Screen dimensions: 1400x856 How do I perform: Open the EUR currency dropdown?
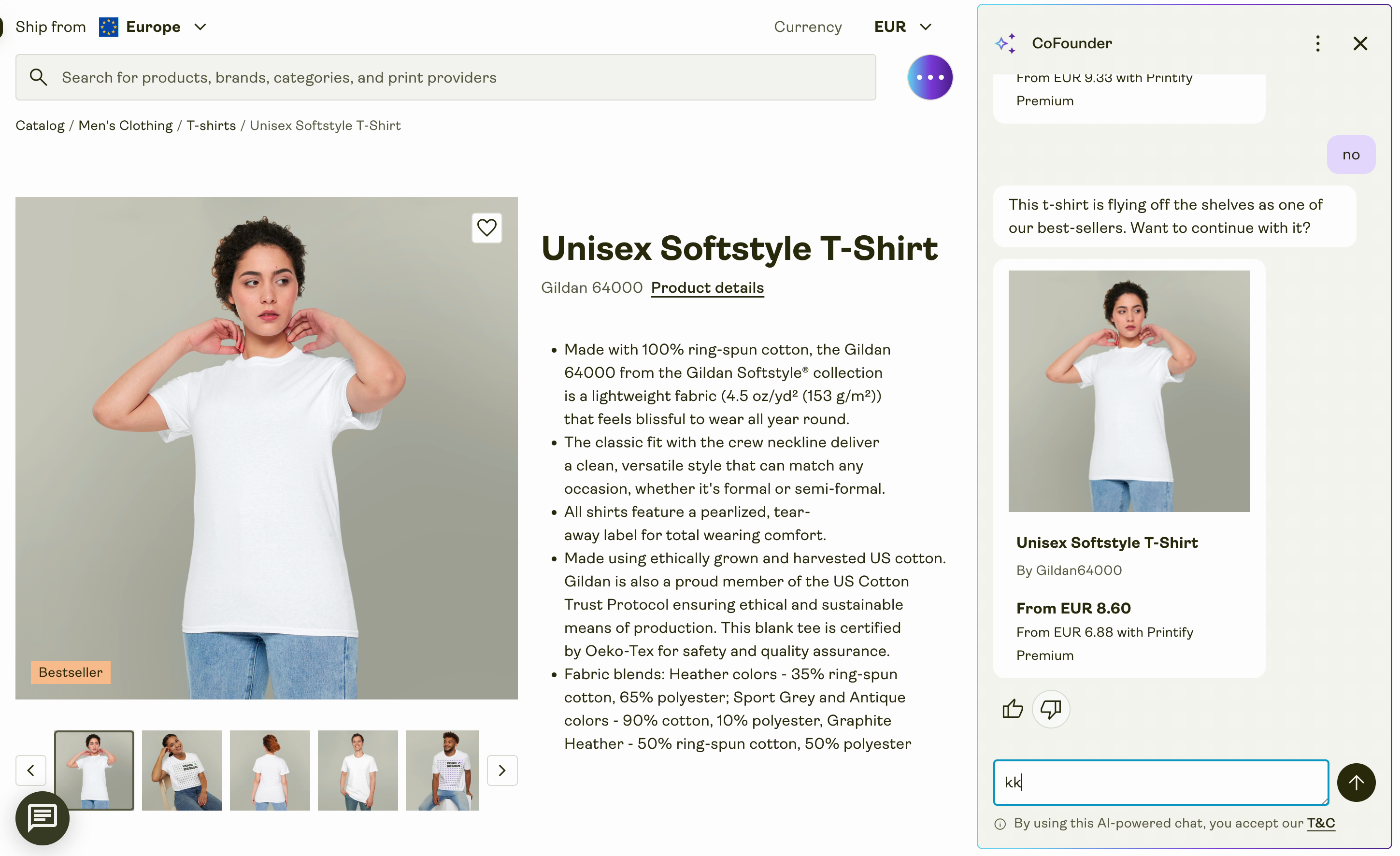pyautogui.click(x=902, y=27)
